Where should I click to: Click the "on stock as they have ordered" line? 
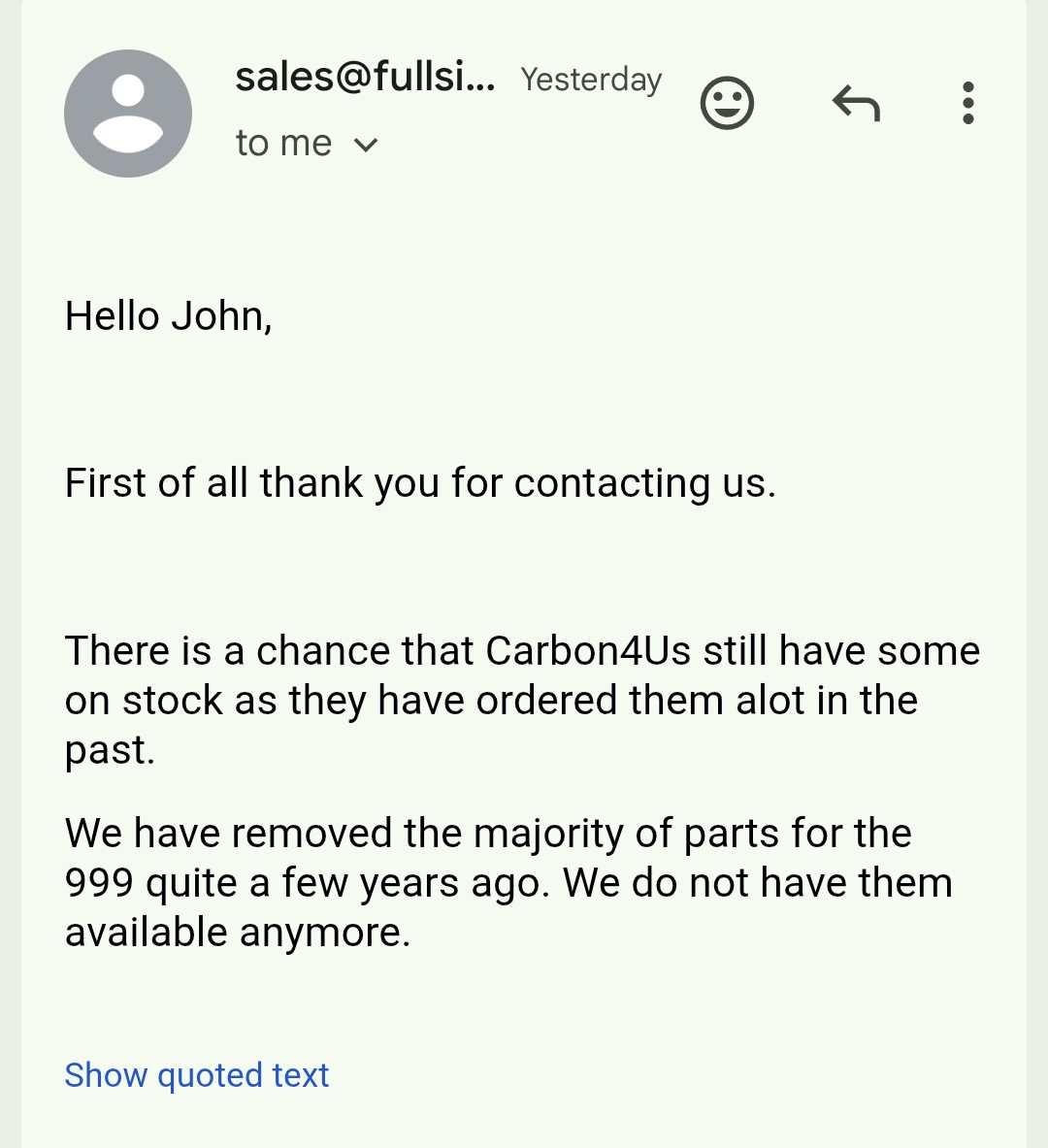pyautogui.click(x=491, y=701)
